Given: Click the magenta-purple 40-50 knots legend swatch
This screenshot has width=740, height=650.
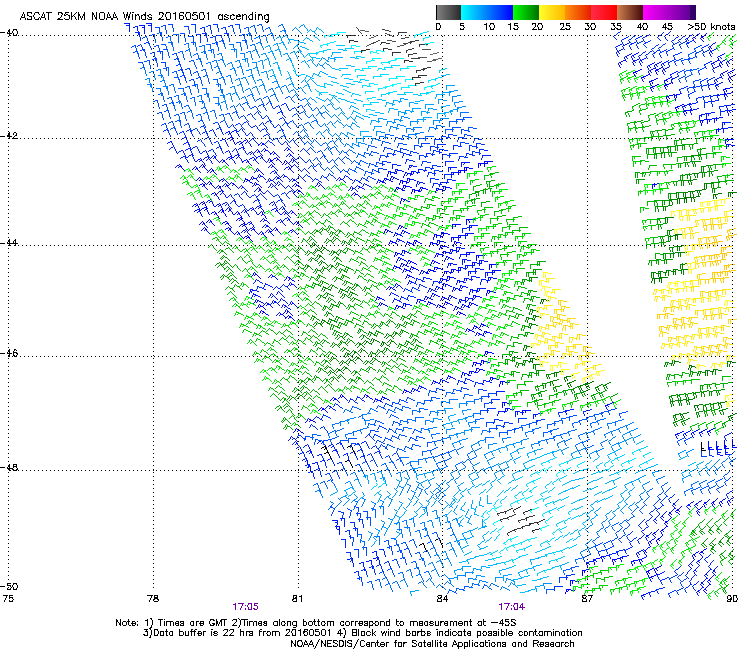Looking at the screenshot, I should coord(669,12).
